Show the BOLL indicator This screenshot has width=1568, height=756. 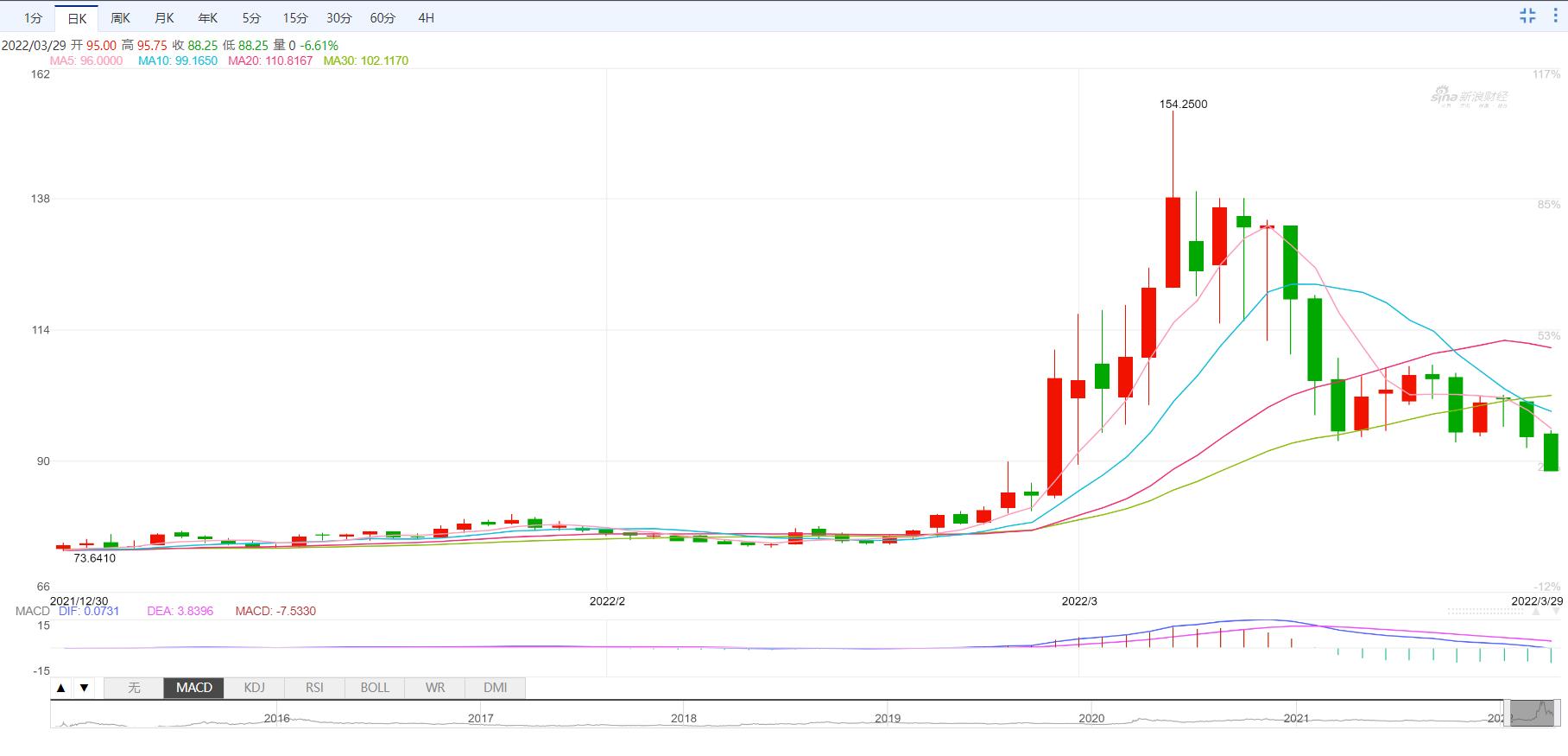pos(375,688)
